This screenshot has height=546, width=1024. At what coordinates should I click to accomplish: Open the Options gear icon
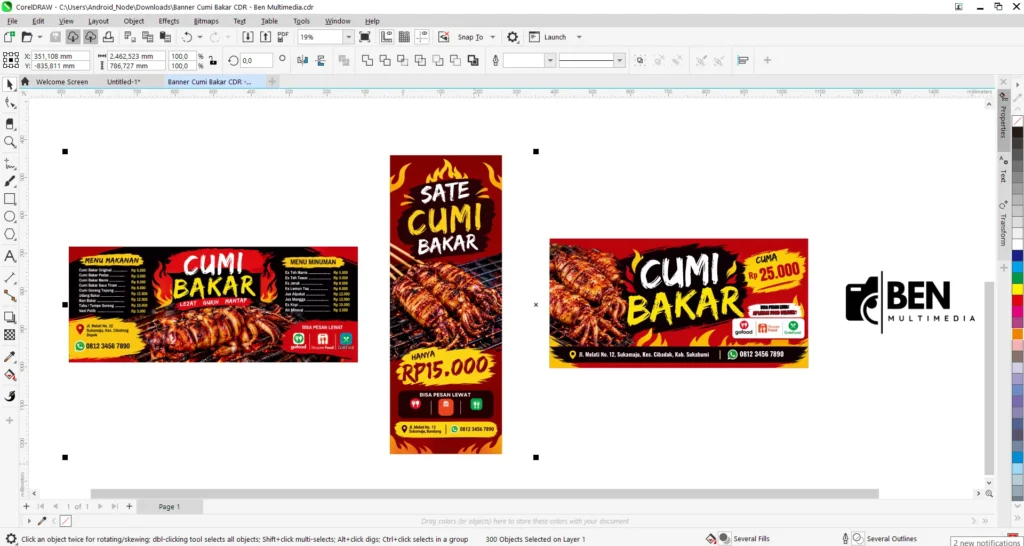tap(513, 37)
